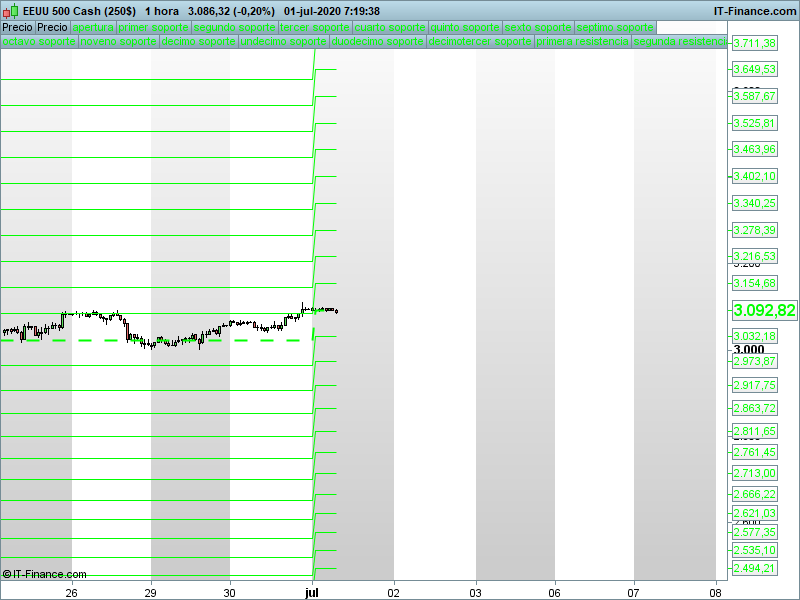Select the 'primer soporte' label
The image size is (800, 600).
(154, 28)
